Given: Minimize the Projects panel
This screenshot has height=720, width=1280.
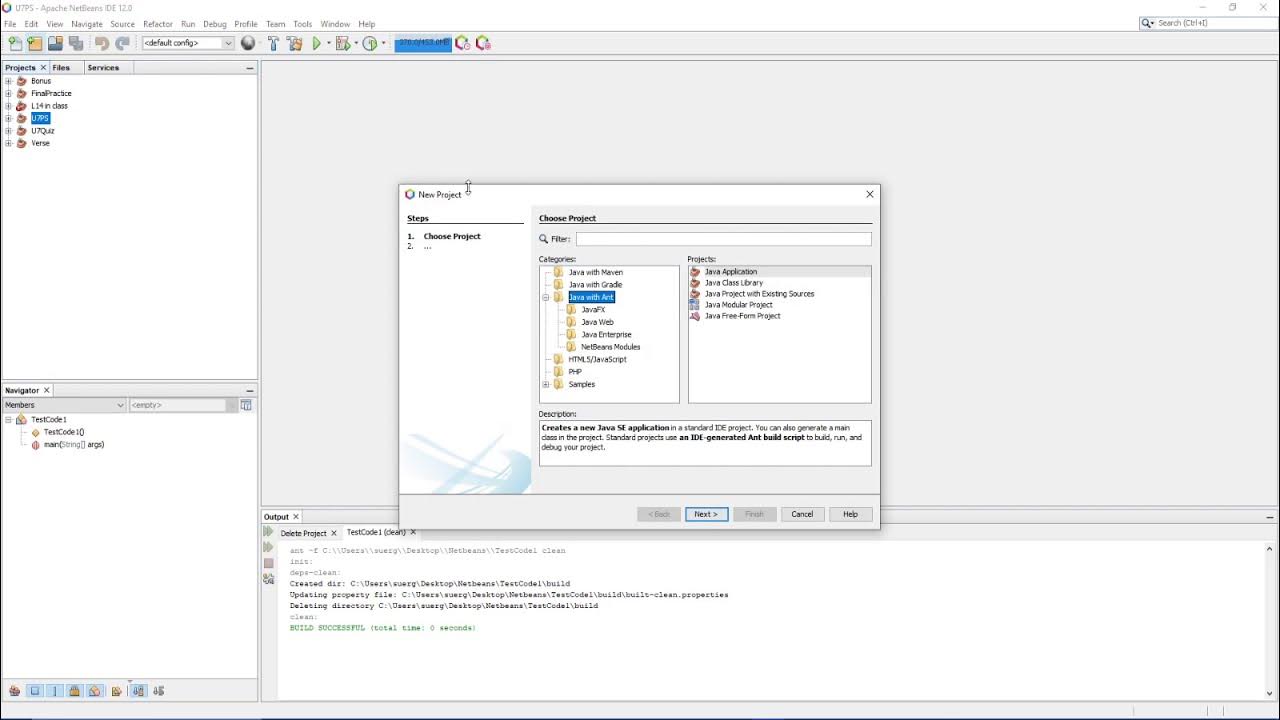Looking at the screenshot, I should (250, 68).
